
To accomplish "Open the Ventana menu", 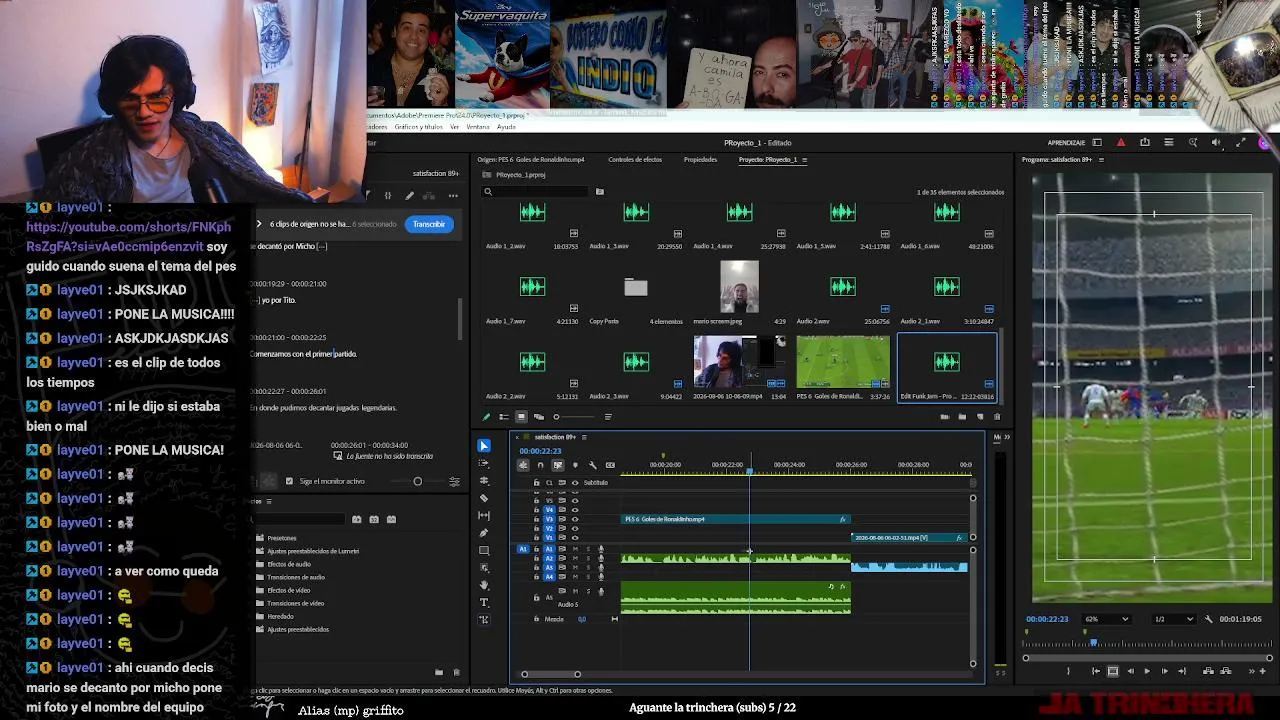I will click(x=478, y=127).
